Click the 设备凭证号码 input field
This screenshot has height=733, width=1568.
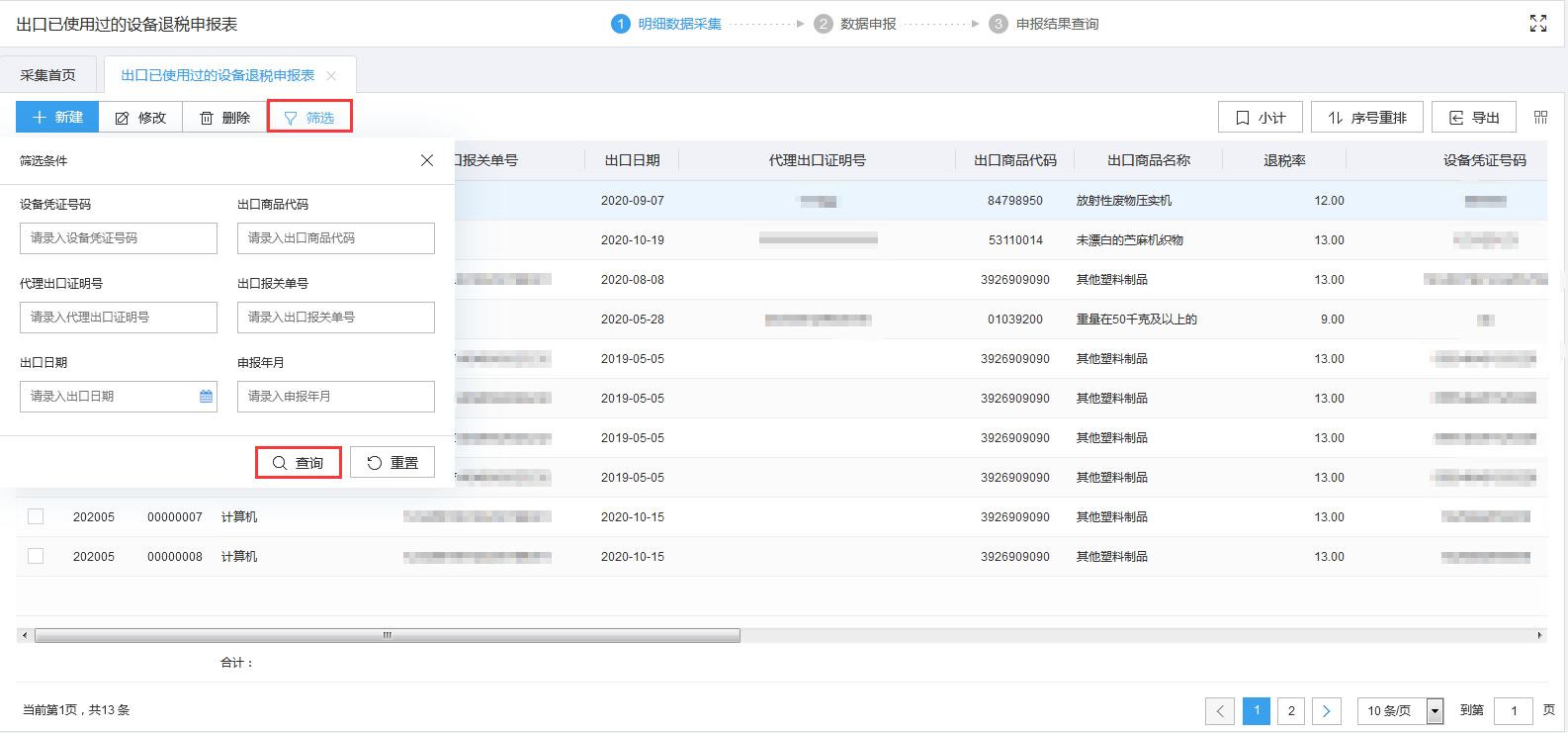(x=119, y=238)
